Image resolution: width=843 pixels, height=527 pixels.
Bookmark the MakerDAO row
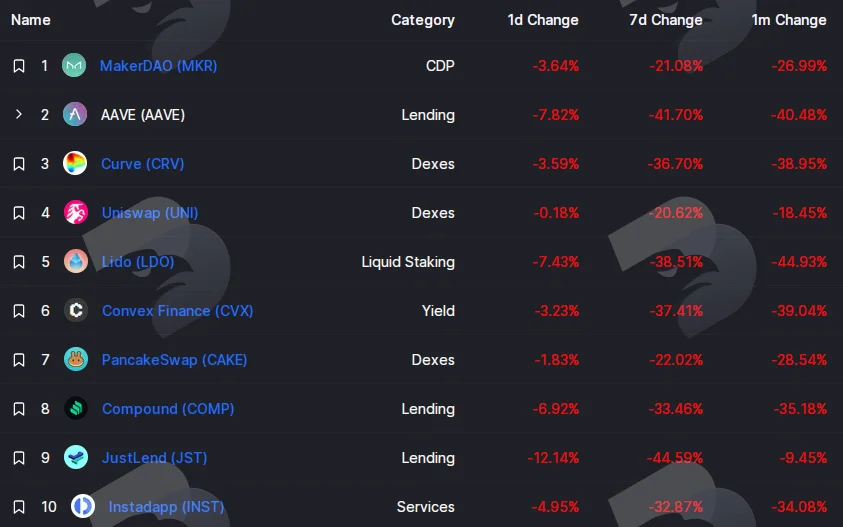pos(19,66)
